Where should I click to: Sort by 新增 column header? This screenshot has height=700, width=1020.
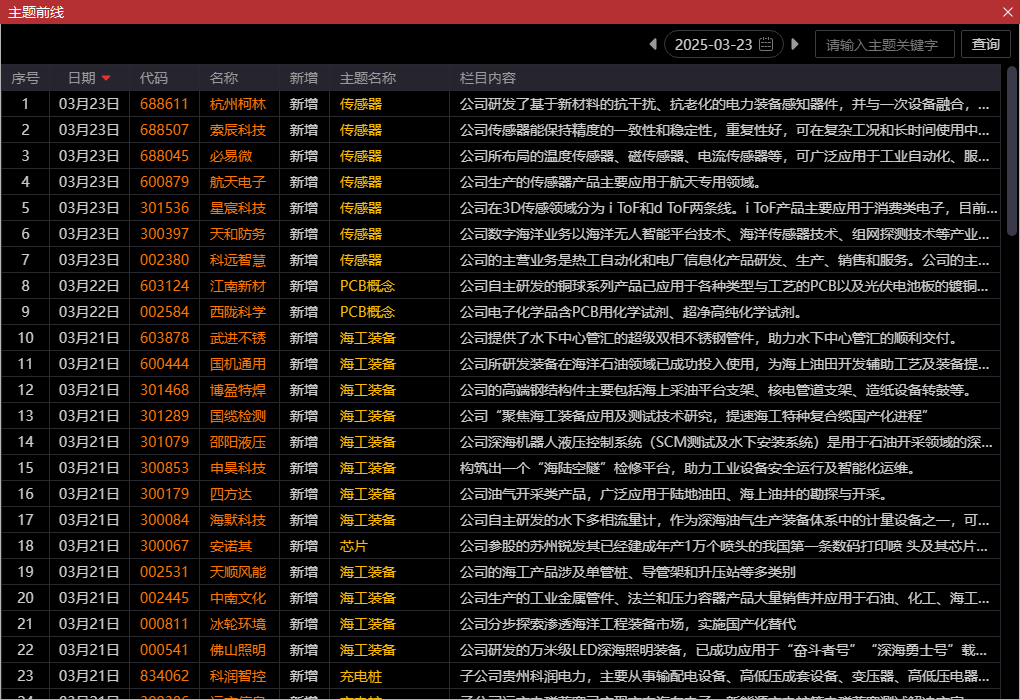[303, 78]
